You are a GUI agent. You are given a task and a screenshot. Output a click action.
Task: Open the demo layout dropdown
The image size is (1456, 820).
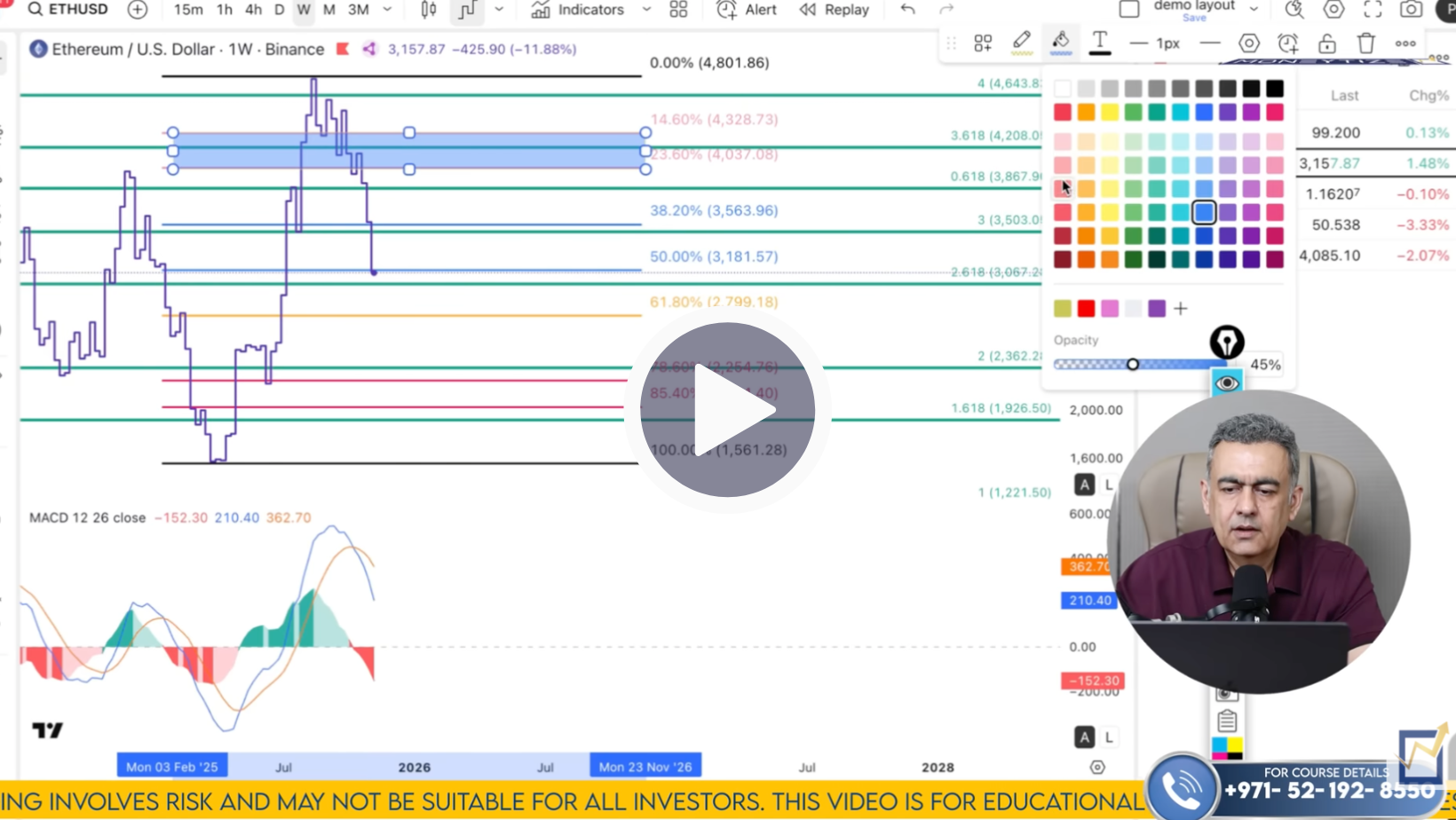[1253, 6]
